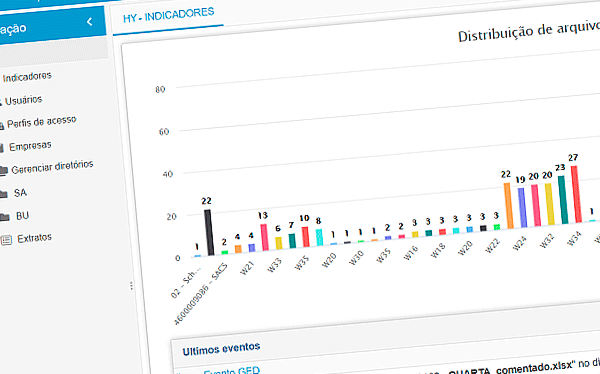
Task: Click the 4600009086 - SaCS axis label
Action: pyautogui.click(x=201, y=294)
